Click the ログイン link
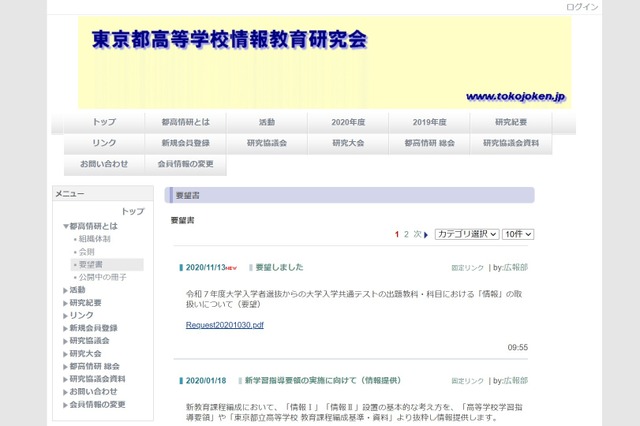The width and height of the screenshot is (640, 426). pyautogui.click(x=582, y=7)
